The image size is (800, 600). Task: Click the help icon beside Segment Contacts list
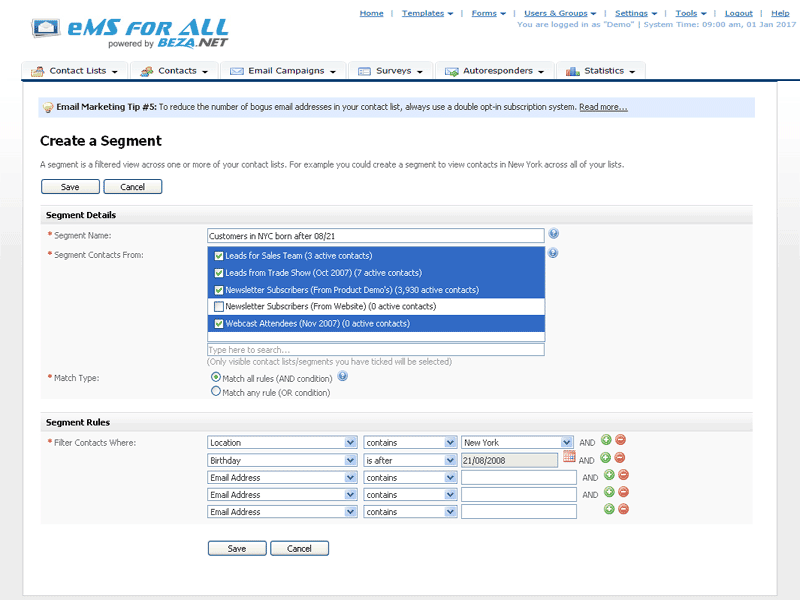click(553, 253)
